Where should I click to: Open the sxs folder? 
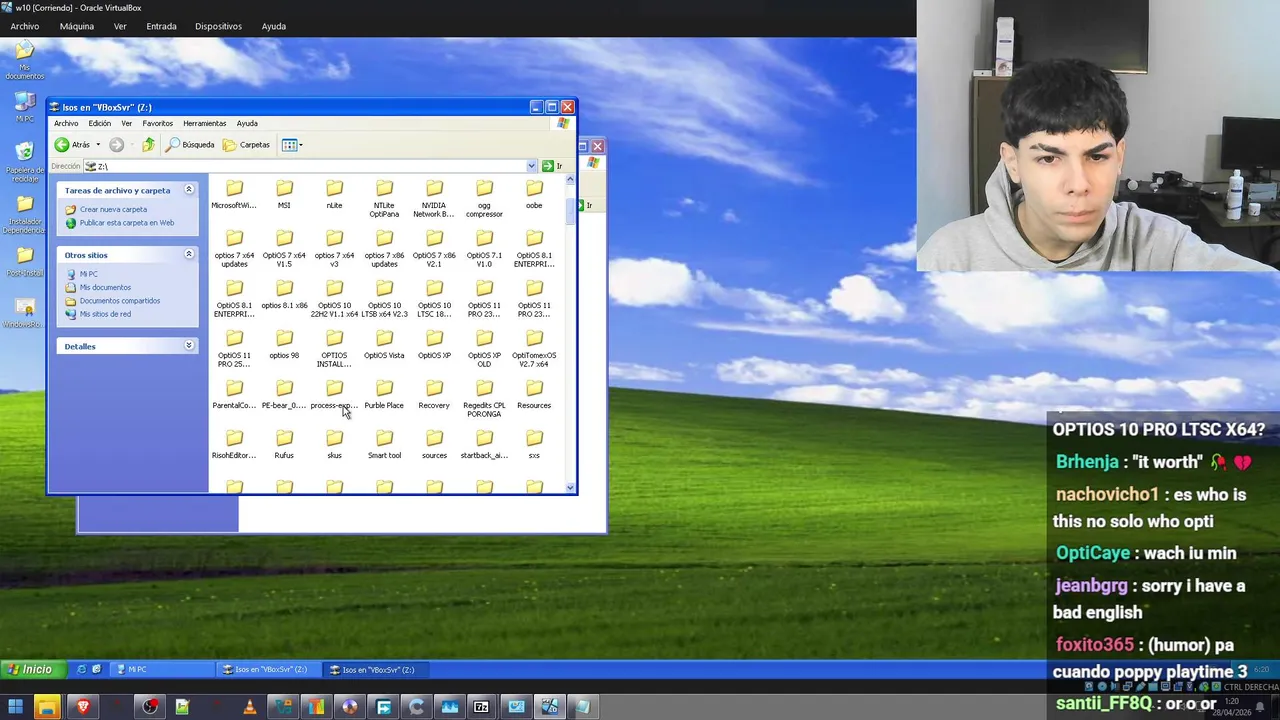pos(534,444)
